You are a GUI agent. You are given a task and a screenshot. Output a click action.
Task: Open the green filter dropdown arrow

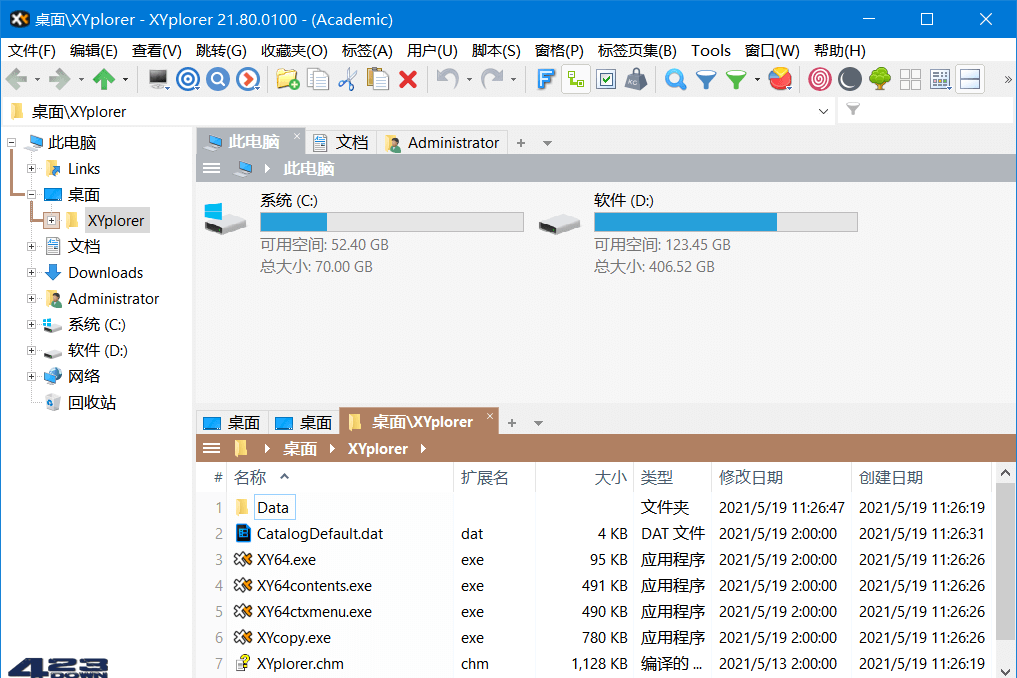tap(757, 80)
